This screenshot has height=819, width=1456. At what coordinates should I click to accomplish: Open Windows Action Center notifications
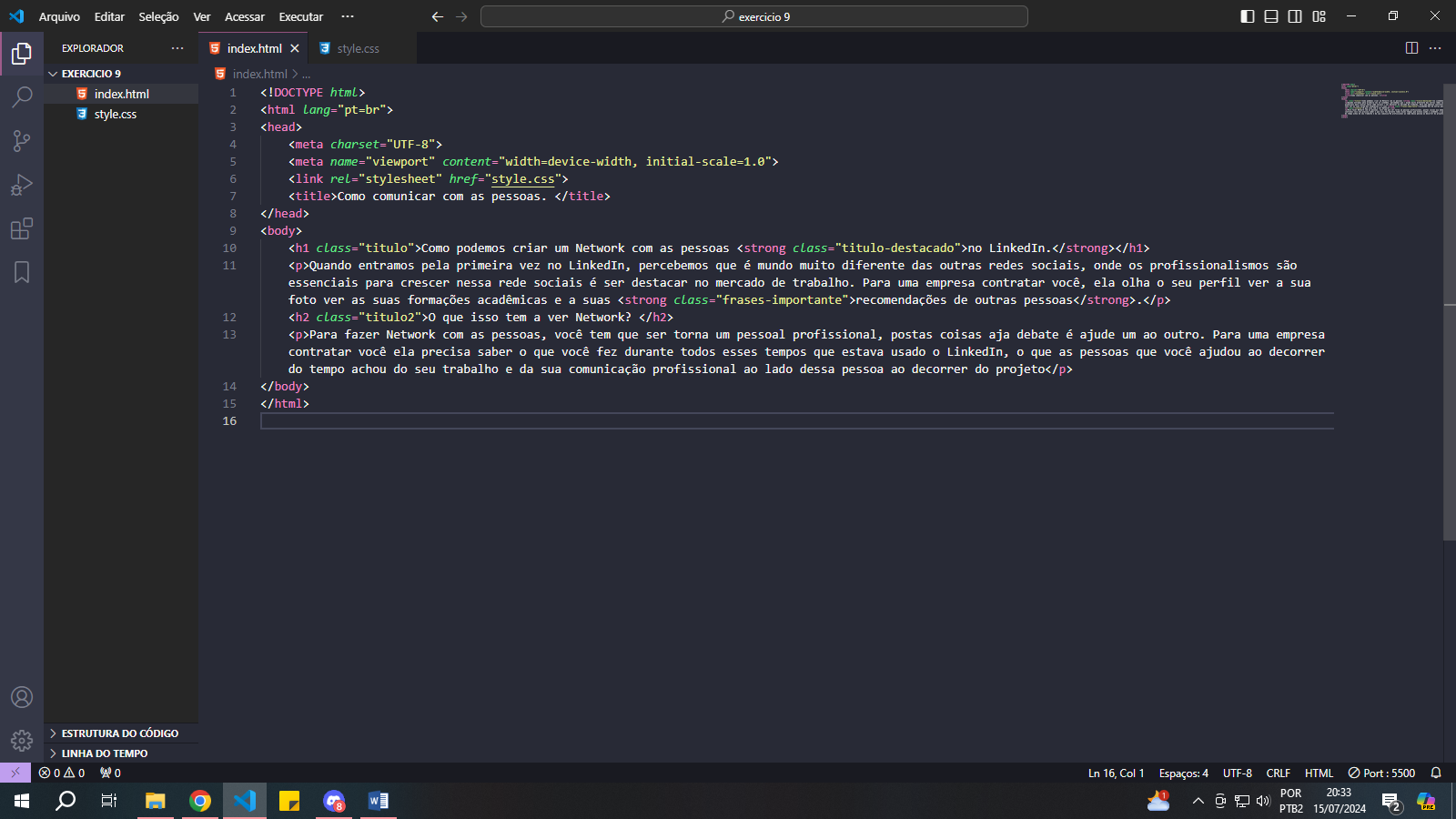(1390, 801)
